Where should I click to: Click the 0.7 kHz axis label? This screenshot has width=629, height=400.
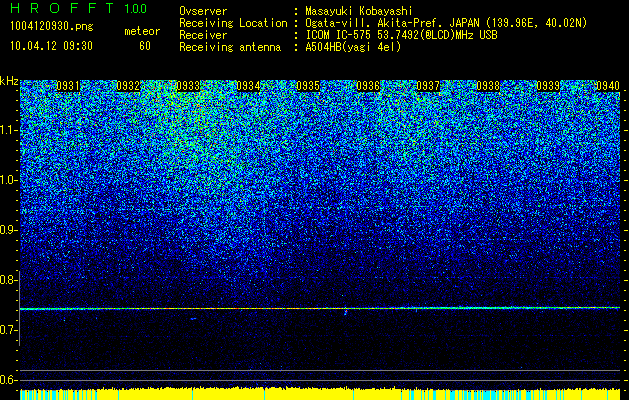pos(8,330)
